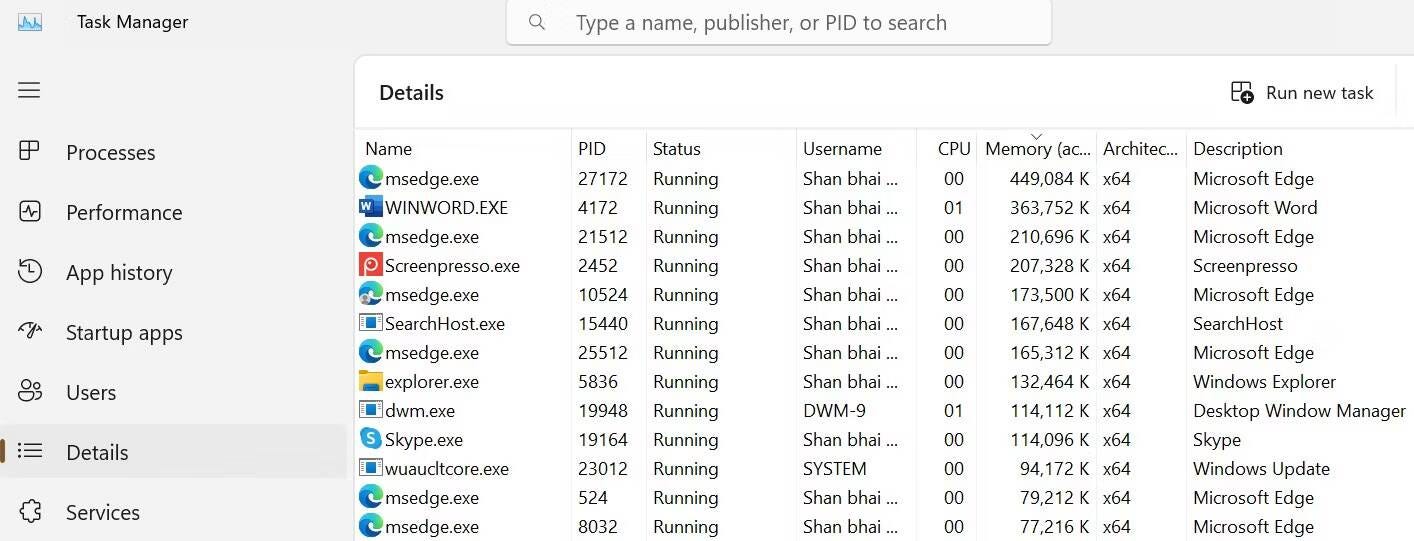
Task: Click Edge icon for PID 25512 row
Action: (371, 352)
